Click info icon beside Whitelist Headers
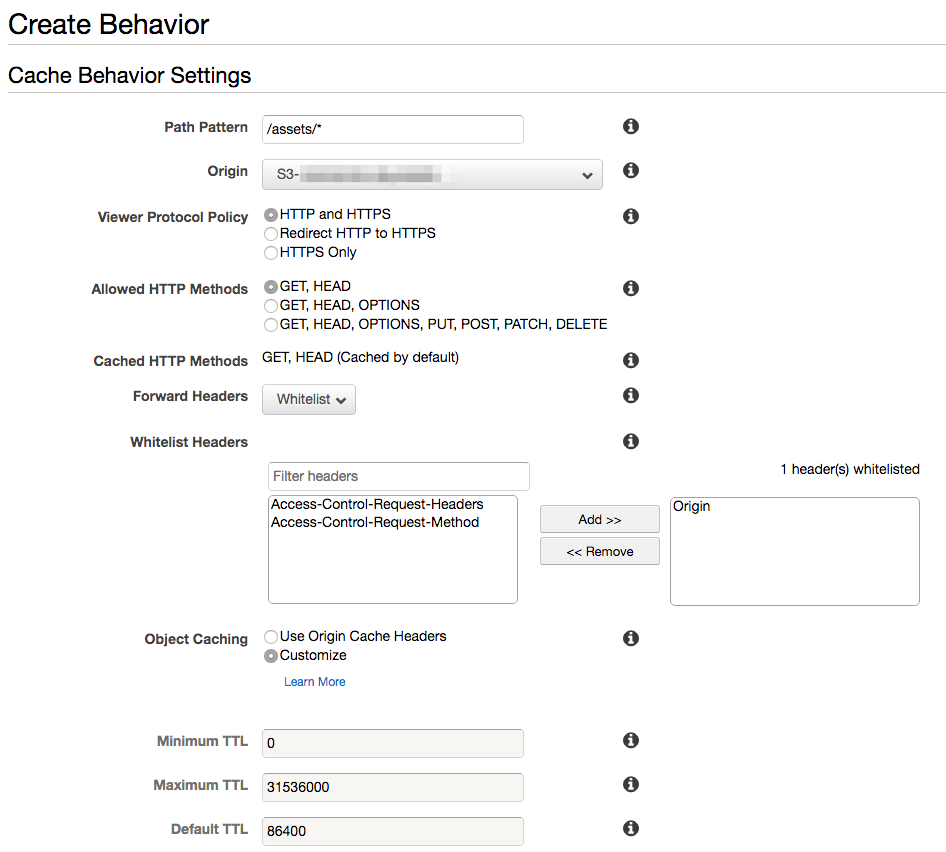This screenshot has height=852, width=946. (631, 441)
